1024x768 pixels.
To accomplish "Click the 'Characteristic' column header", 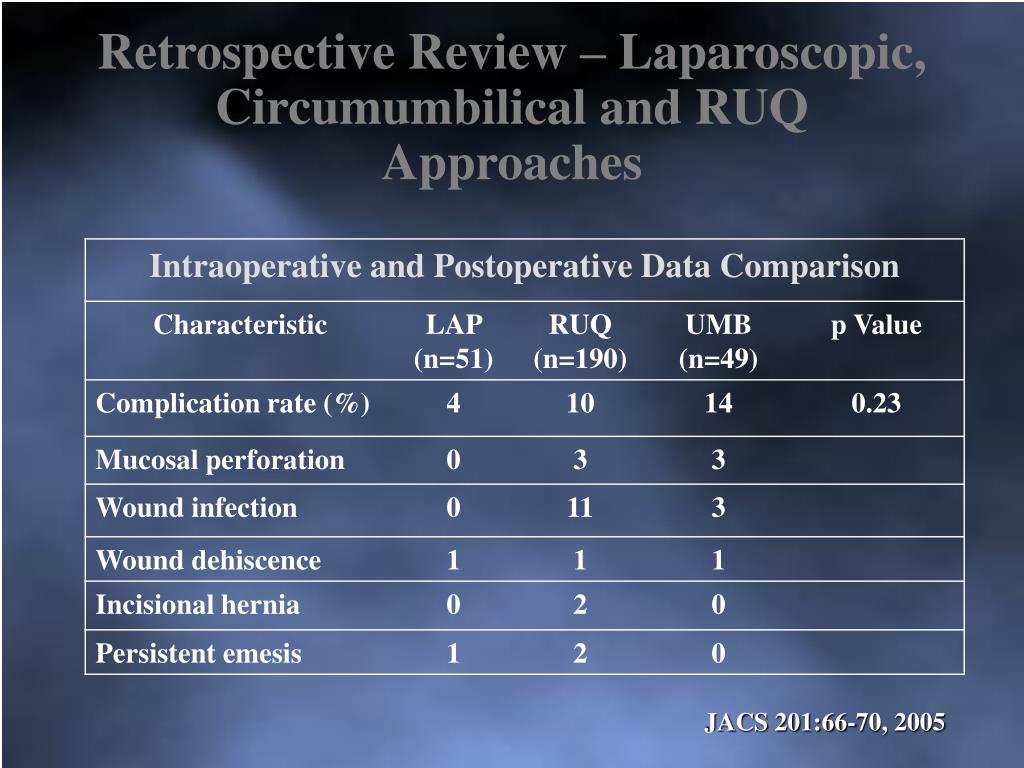I will pos(240,325).
